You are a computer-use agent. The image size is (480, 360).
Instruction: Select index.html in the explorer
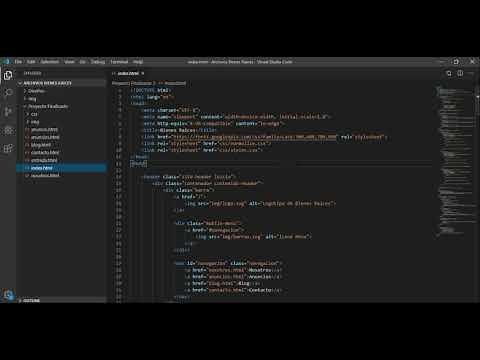click(61, 168)
